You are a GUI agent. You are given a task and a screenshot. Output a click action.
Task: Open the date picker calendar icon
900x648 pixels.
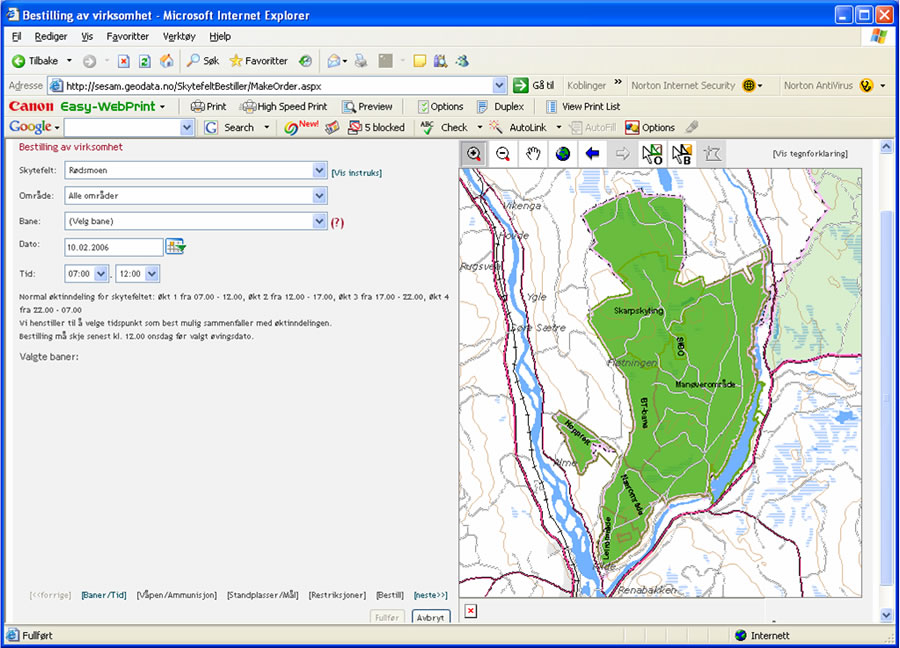176,246
